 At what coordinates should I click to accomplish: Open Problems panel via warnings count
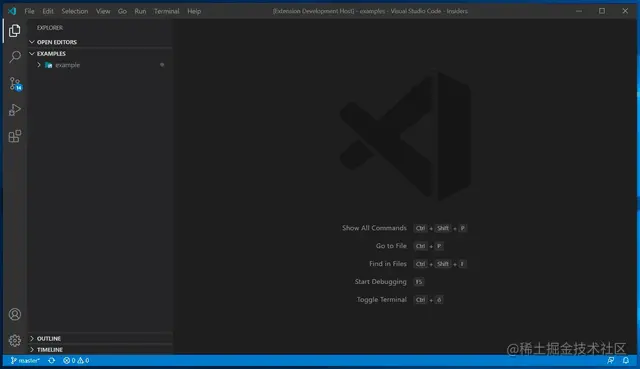pyautogui.click(x=83, y=360)
